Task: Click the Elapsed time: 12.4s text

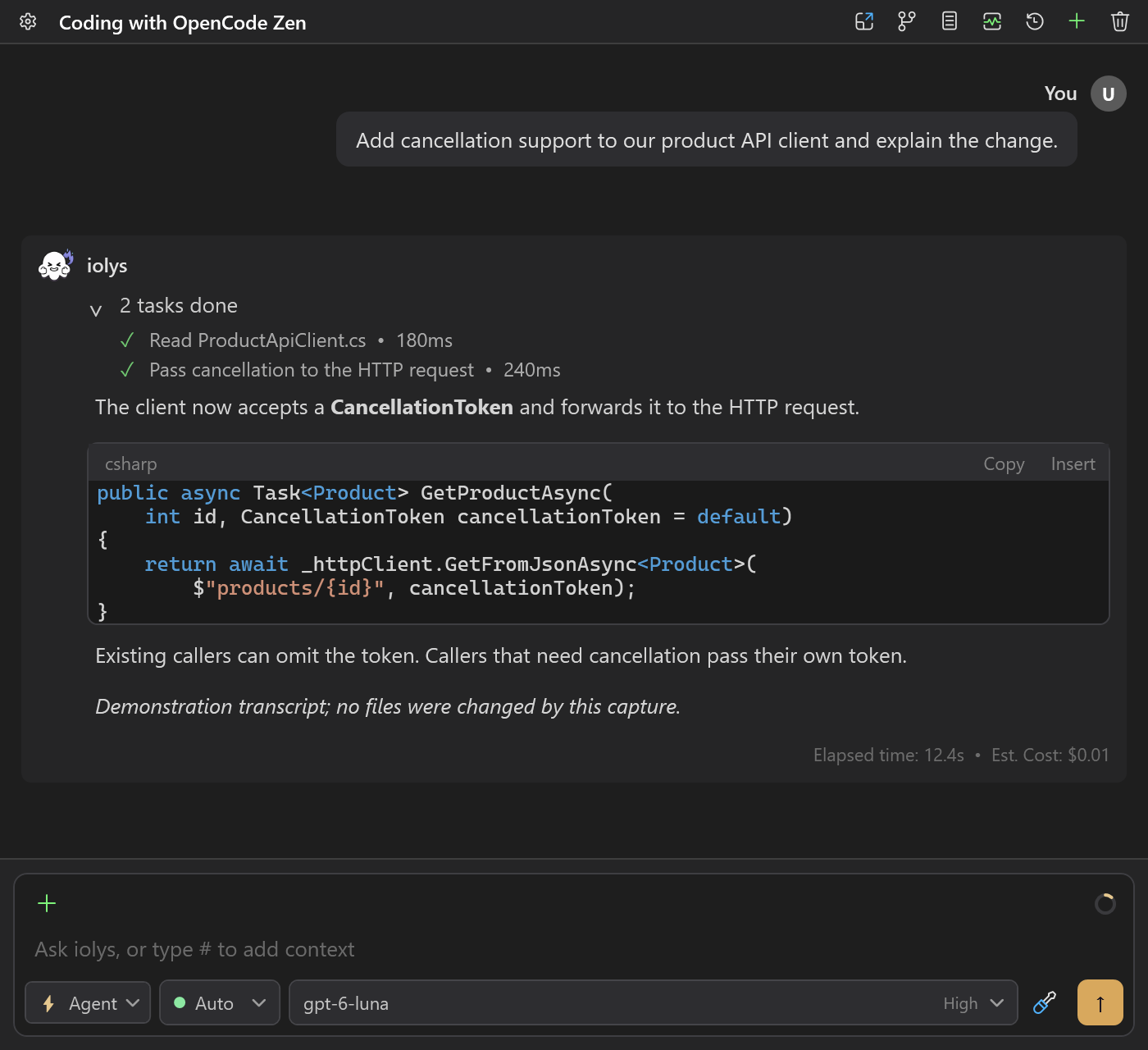Action: [888, 755]
